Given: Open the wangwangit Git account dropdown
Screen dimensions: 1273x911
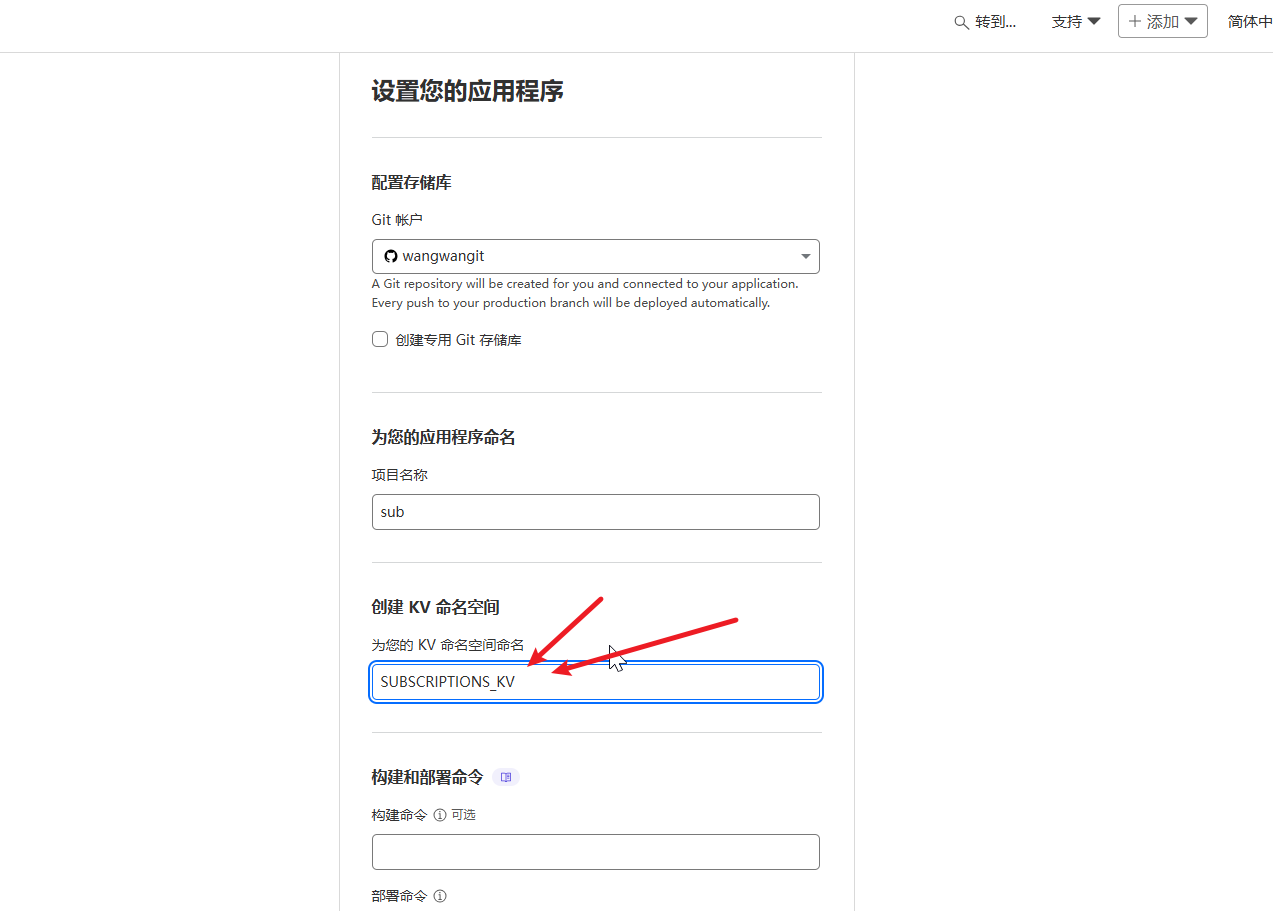Looking at the screenshot, I should [596, 256].
